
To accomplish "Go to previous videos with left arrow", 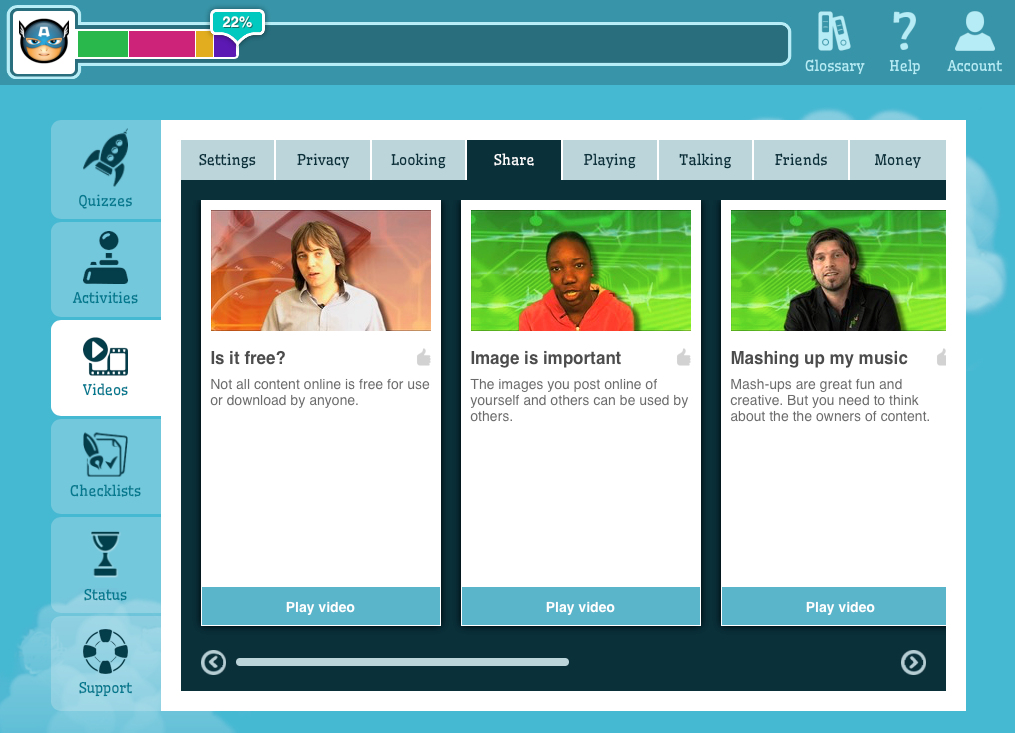I will tap(214, 662).
